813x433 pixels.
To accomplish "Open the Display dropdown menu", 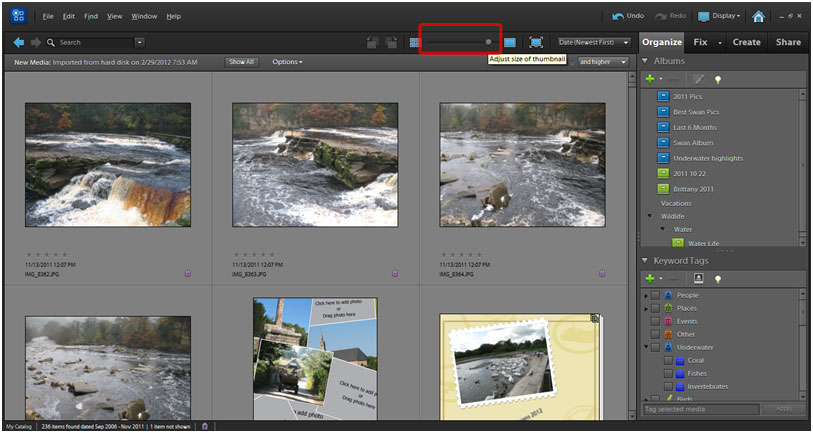I will coord(720,17).
